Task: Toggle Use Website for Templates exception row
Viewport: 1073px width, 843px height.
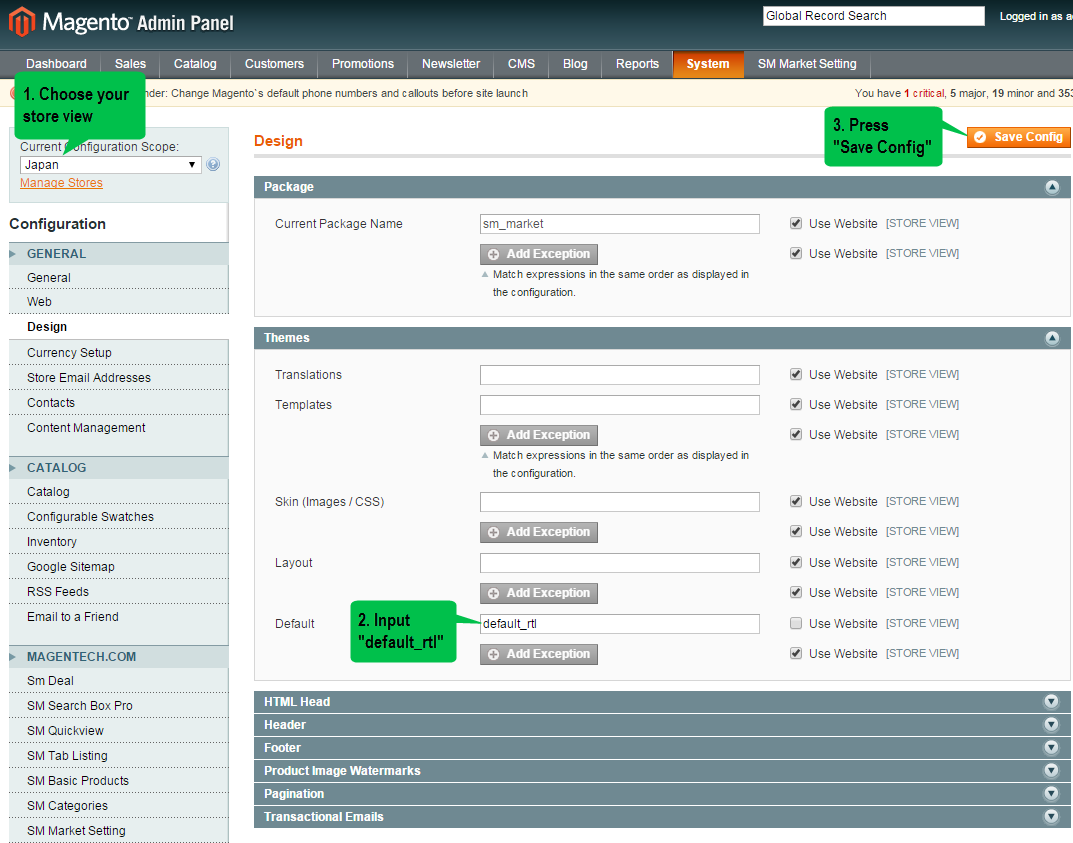Action: coord(796,435)
